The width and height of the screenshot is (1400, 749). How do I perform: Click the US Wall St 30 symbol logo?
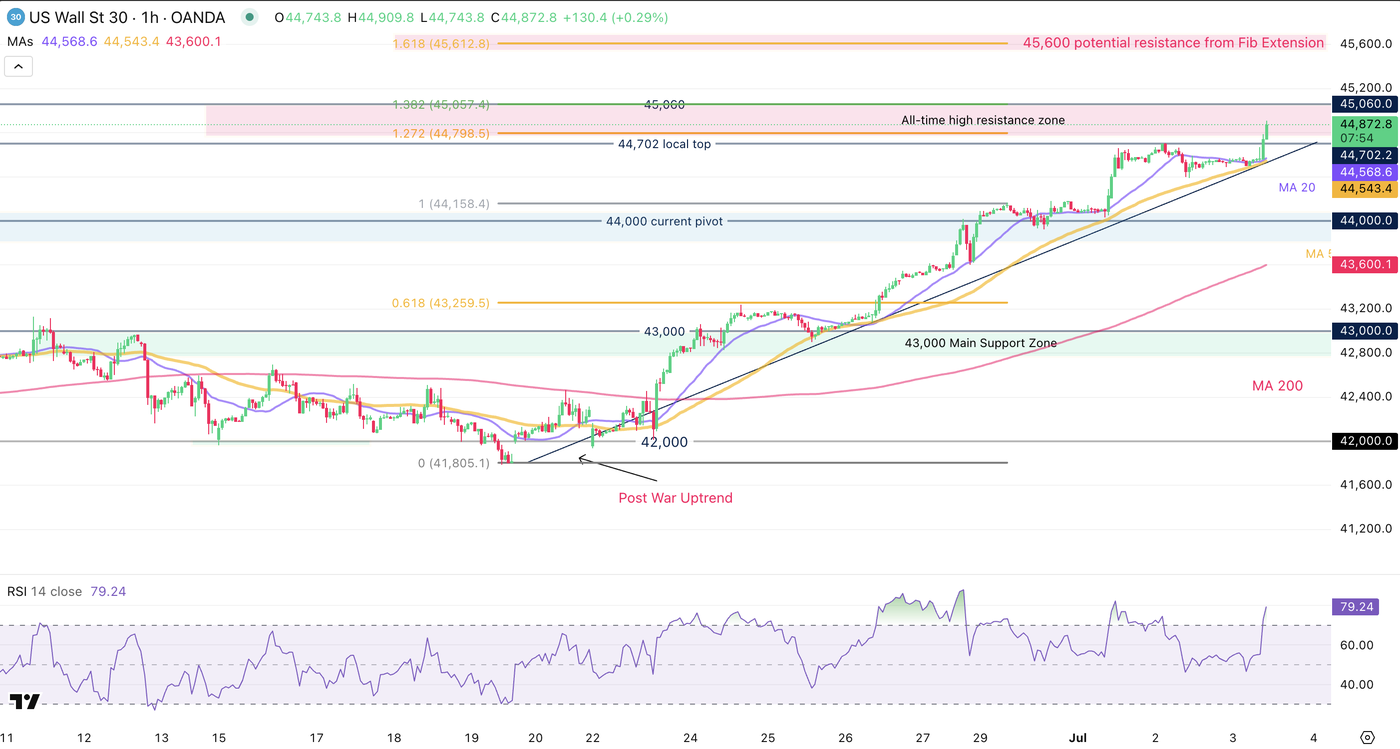click(x=15, y=17)
